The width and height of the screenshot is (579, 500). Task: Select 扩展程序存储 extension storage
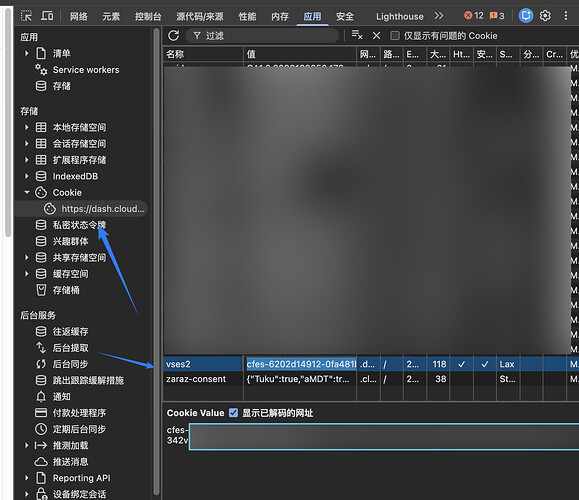[x=79, y=160]
